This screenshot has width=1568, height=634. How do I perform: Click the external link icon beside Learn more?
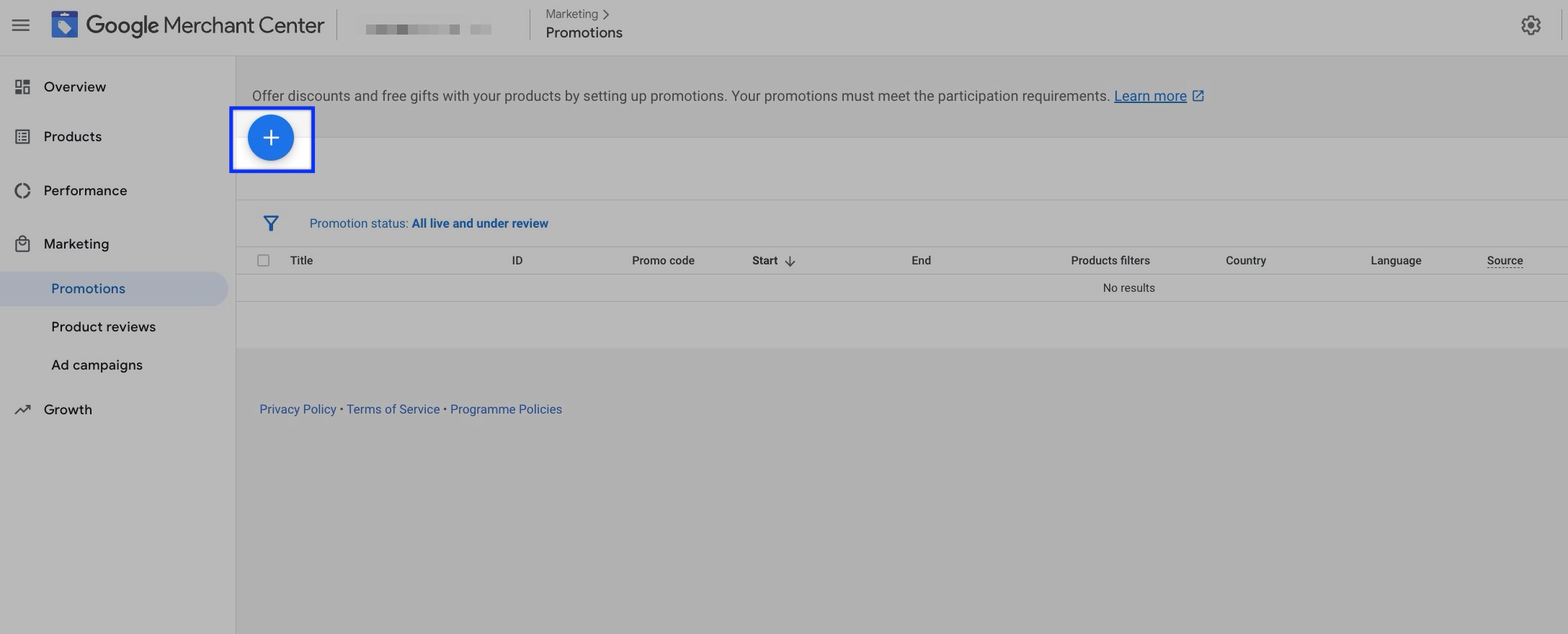pyautogui.click(x=1198, y=96)
